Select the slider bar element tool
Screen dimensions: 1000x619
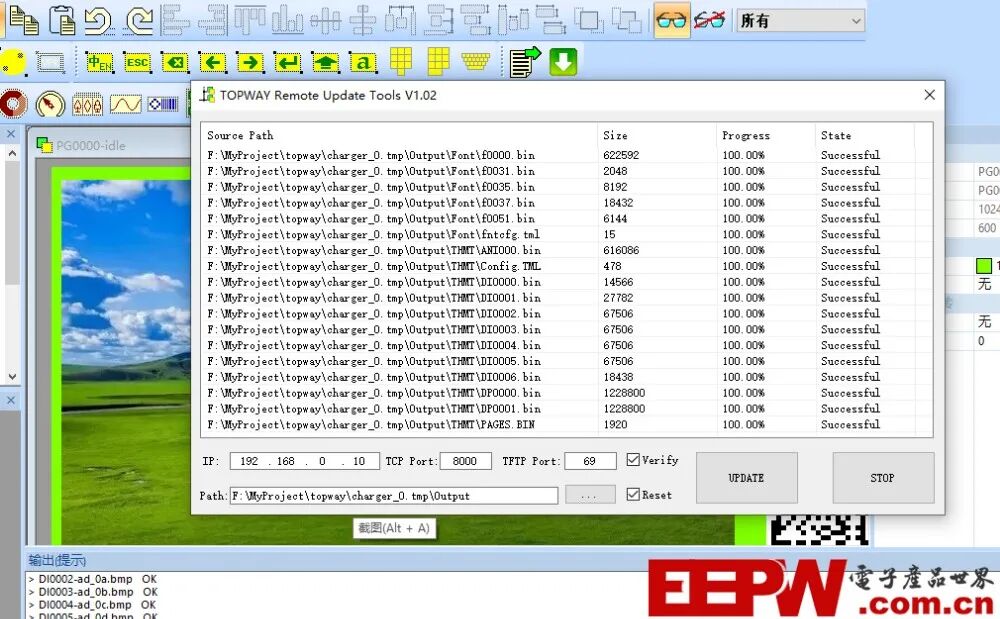pyautogui.click(x=163, y=104)
